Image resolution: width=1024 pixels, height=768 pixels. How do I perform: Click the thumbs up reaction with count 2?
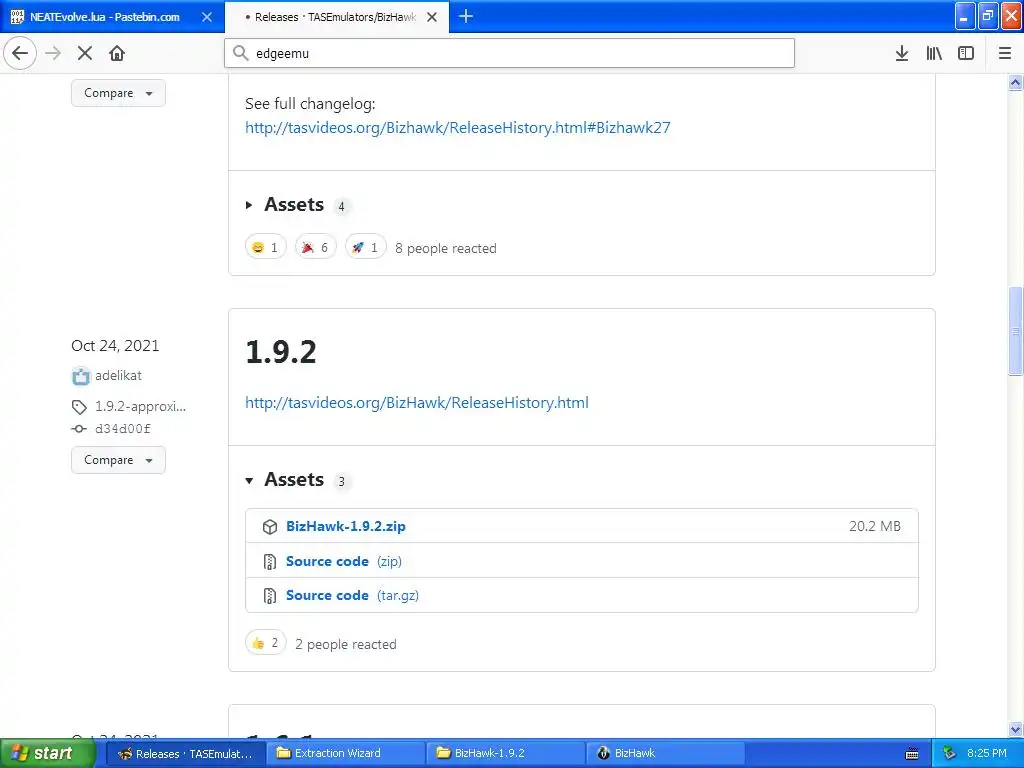pos(266,643)
